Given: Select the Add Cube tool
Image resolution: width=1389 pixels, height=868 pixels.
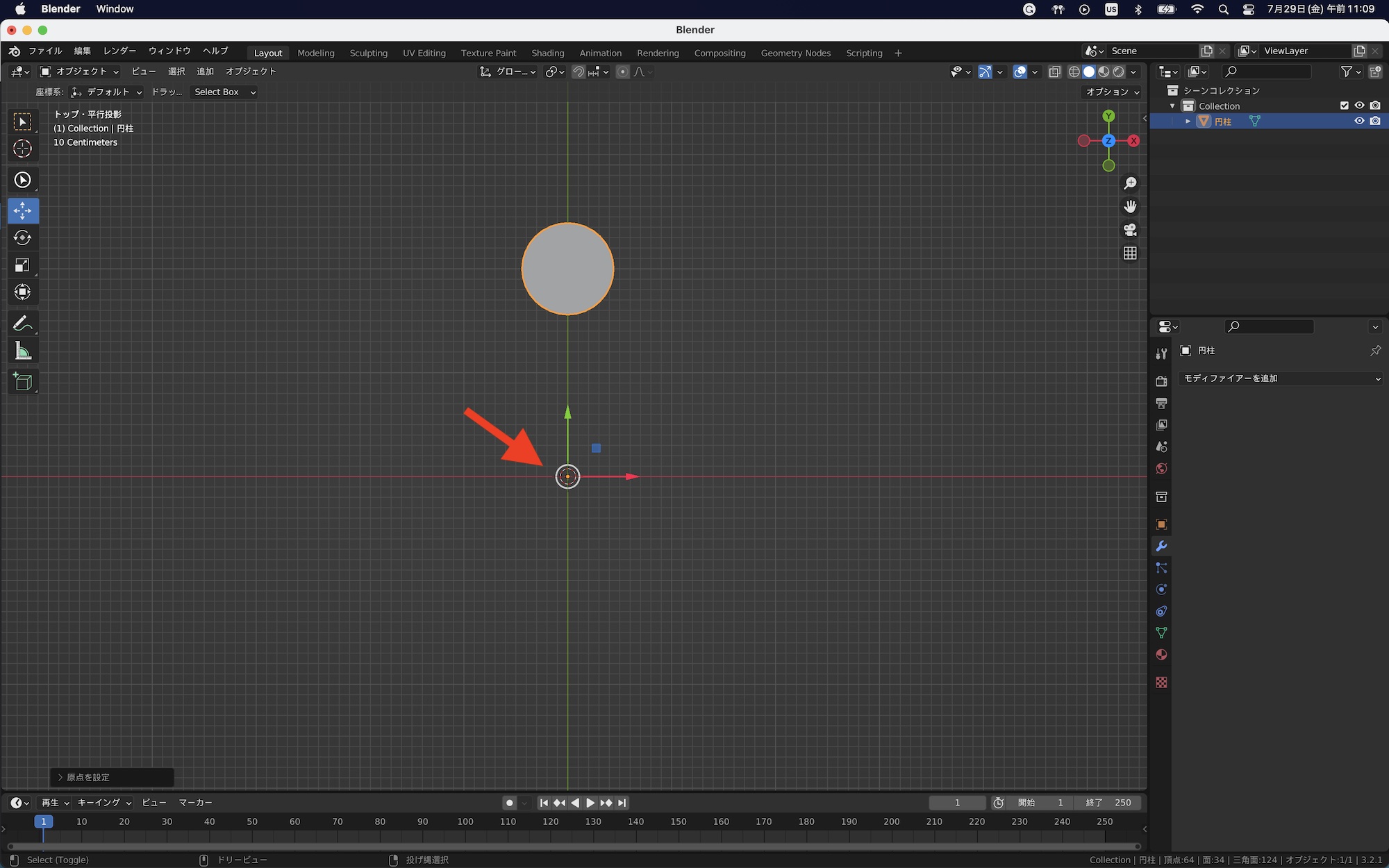Looking at the screenshot, I should coord(22,382).
